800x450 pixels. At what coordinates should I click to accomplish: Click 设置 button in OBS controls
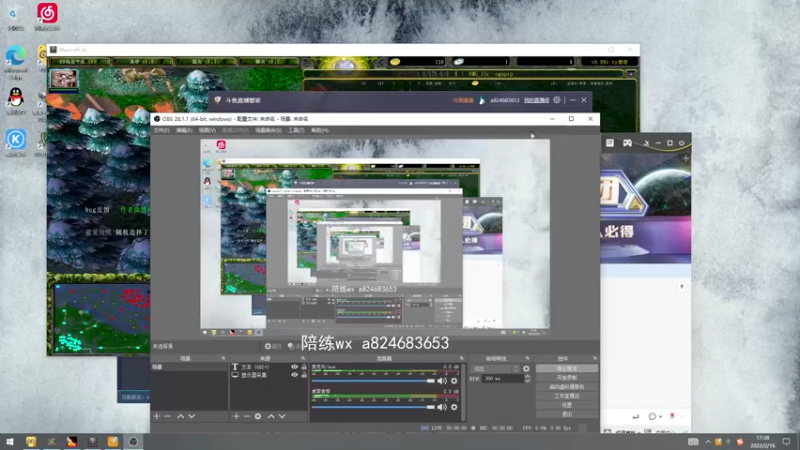567,405
